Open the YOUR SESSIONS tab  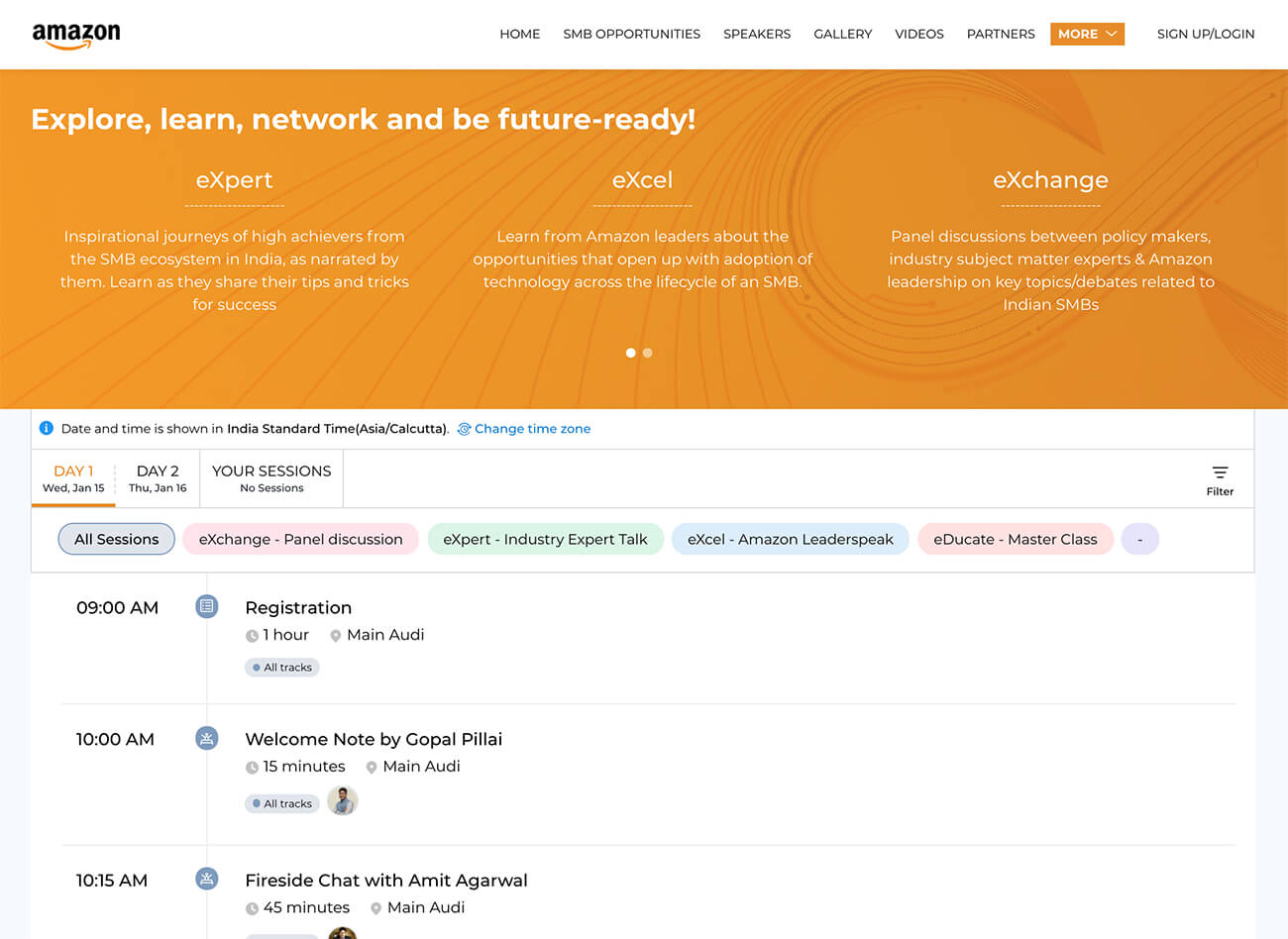(271, 477)
